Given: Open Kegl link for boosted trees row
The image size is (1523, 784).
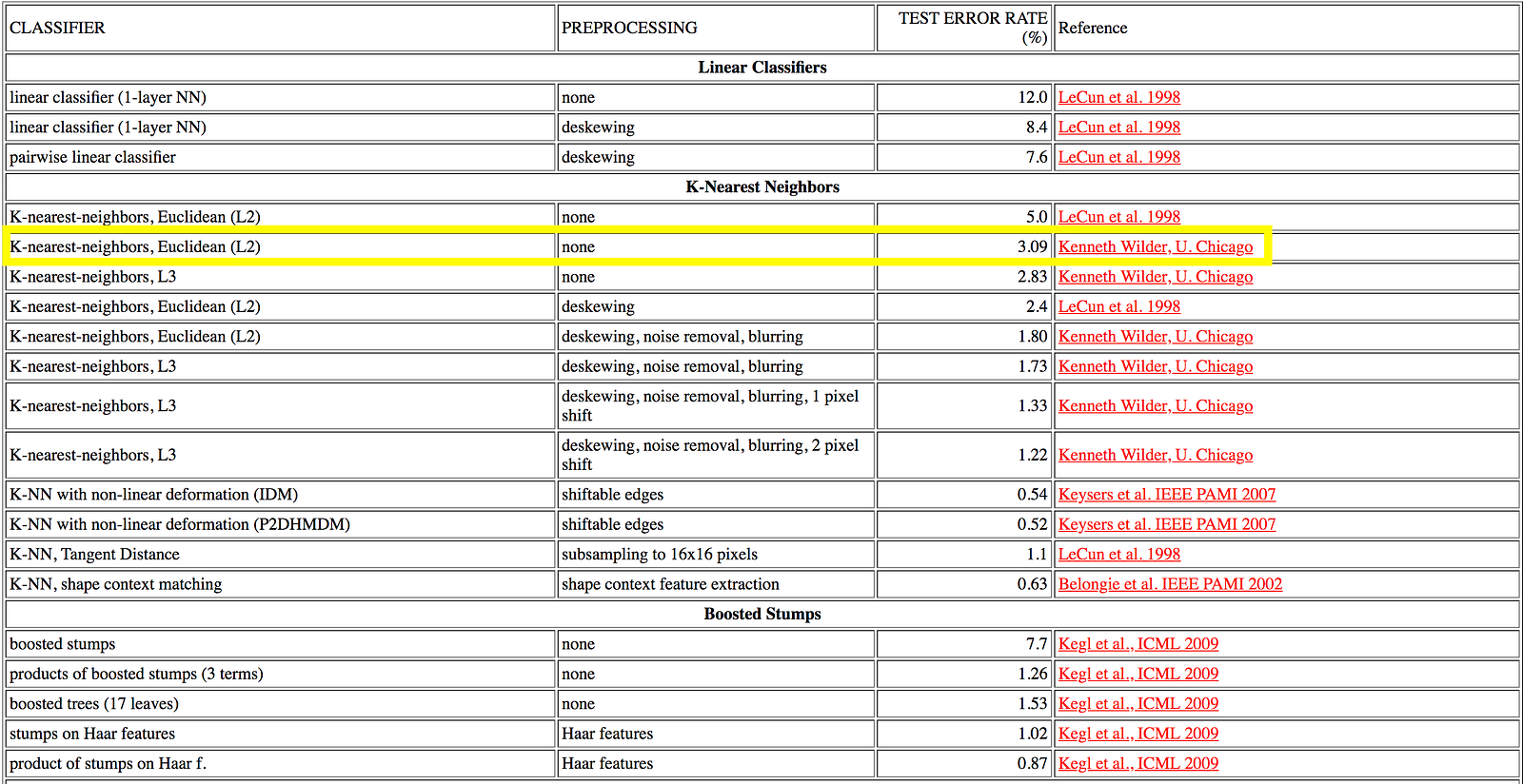Looking at the screenshot, I should tap(1138, 704).
